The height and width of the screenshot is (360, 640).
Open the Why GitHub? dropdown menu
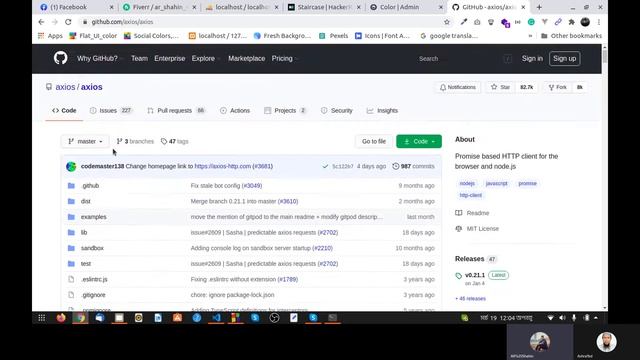(99, 58)
